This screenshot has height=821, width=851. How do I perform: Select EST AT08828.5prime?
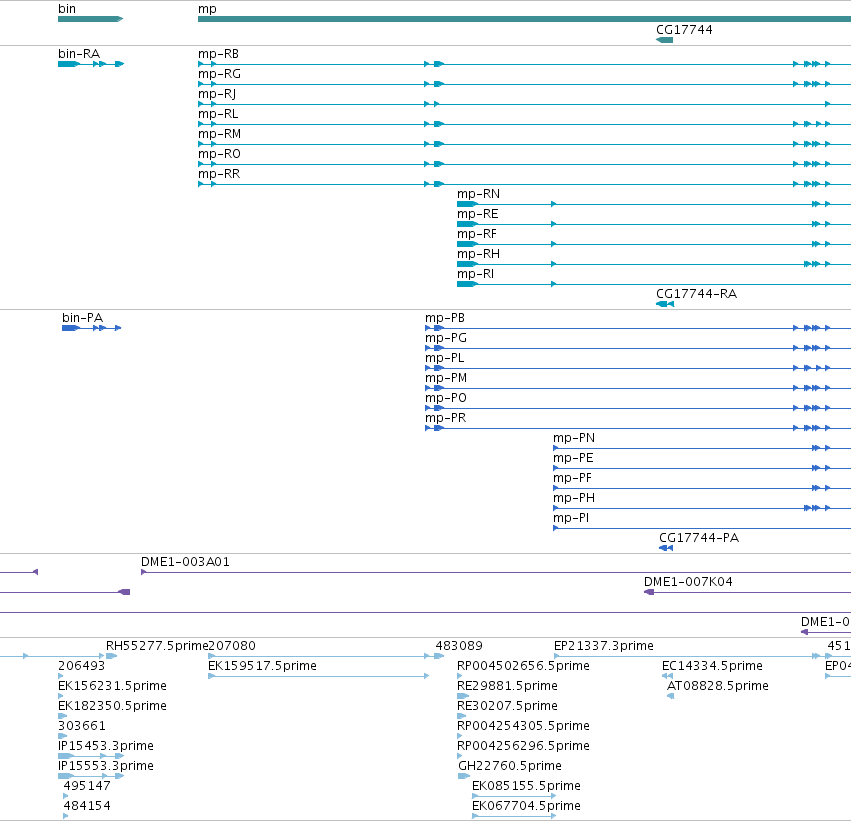tap(717, 686)
